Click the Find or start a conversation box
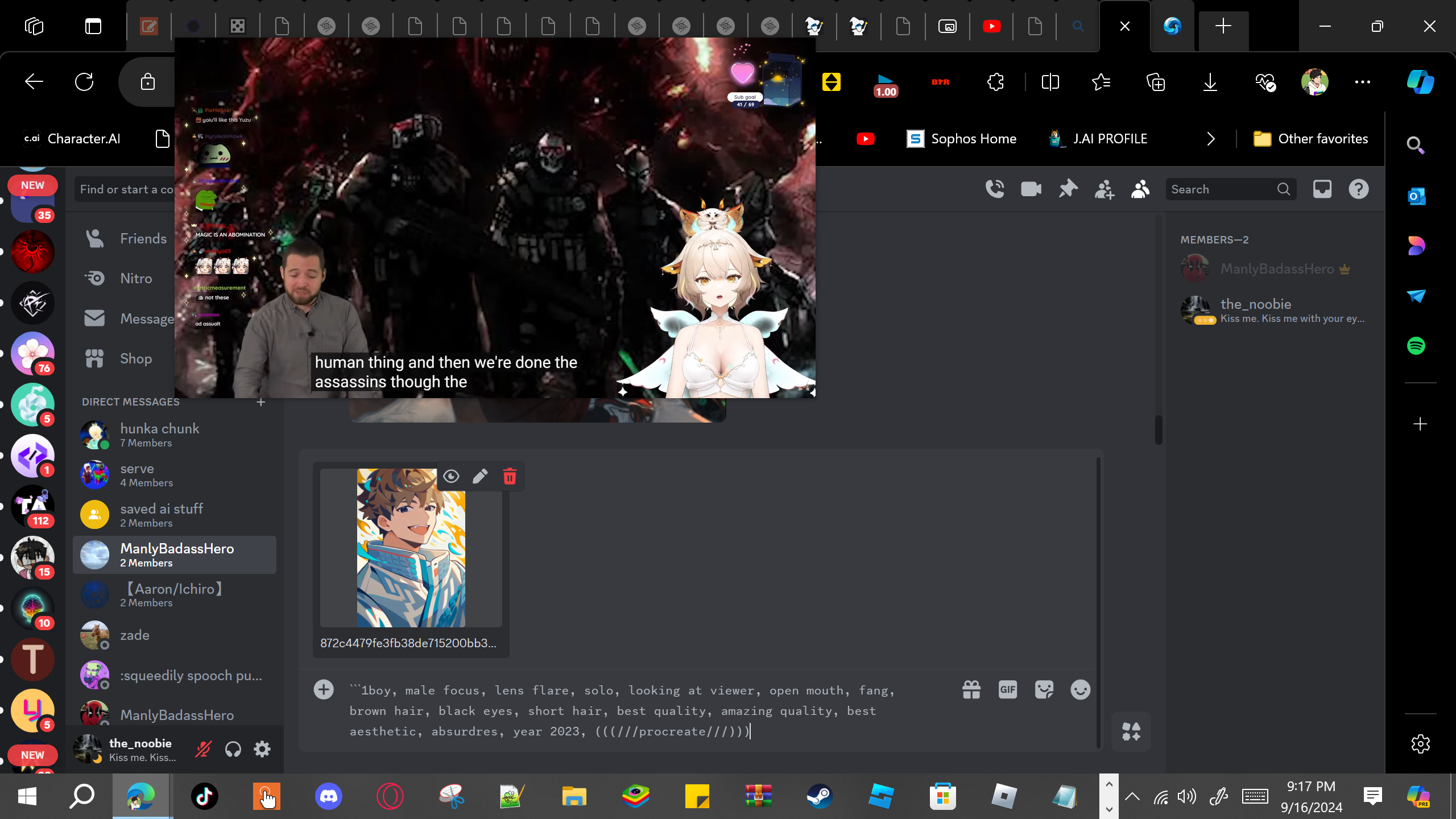This screenshot has height=819, width=1456. coord(125,189)
